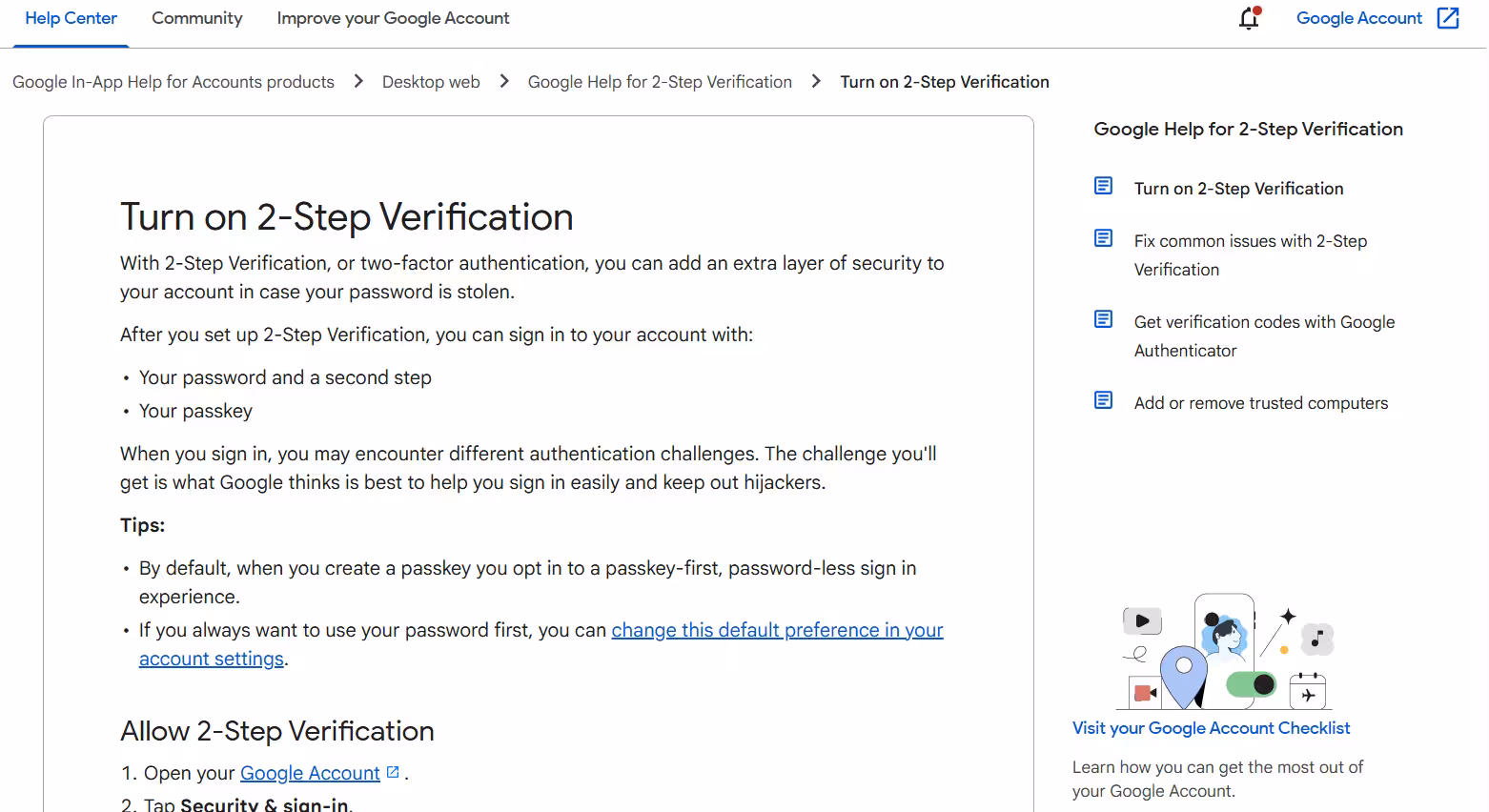Open Improve your Google Account tab
This screenshot has width=1489, height=812.
393,18
